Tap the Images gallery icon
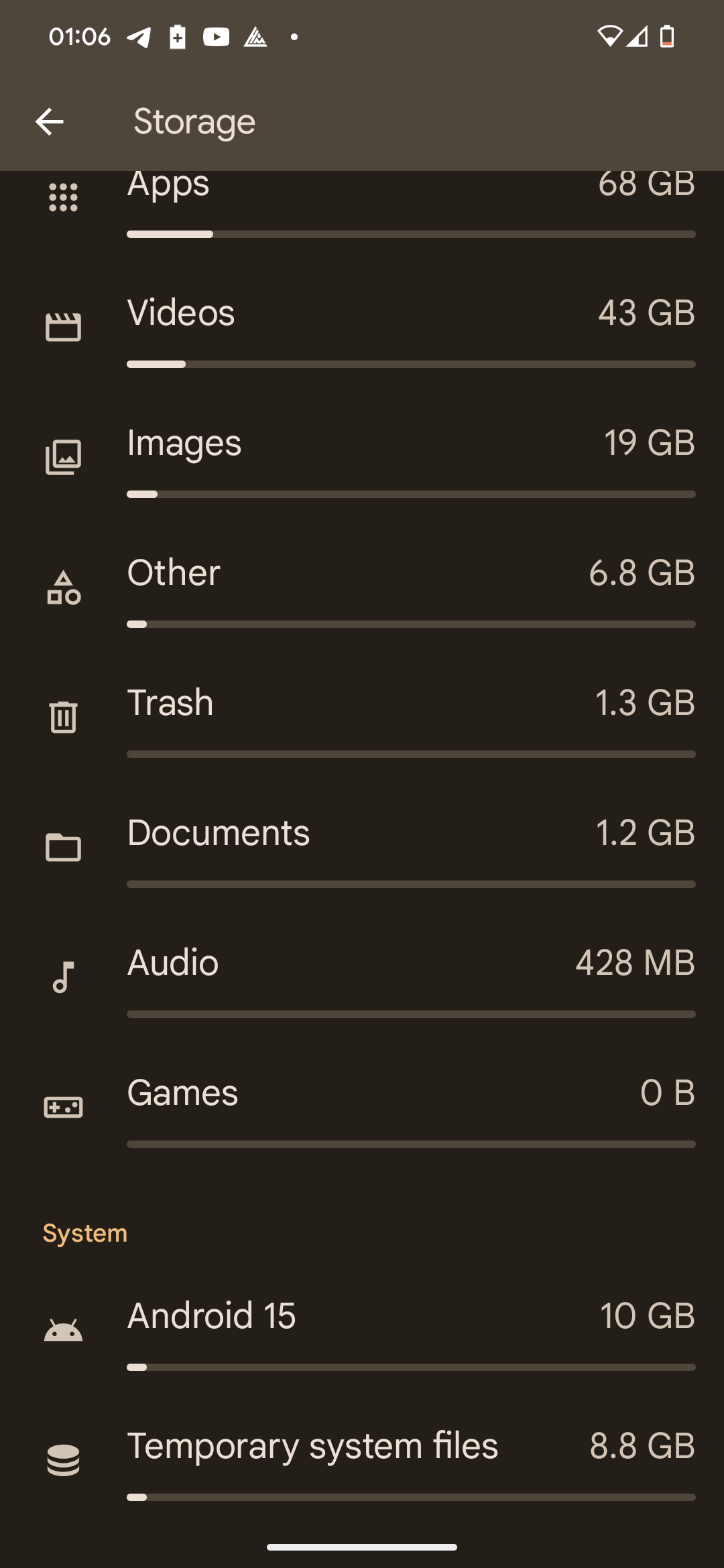The image size is (724, 1568). [64, 457]
